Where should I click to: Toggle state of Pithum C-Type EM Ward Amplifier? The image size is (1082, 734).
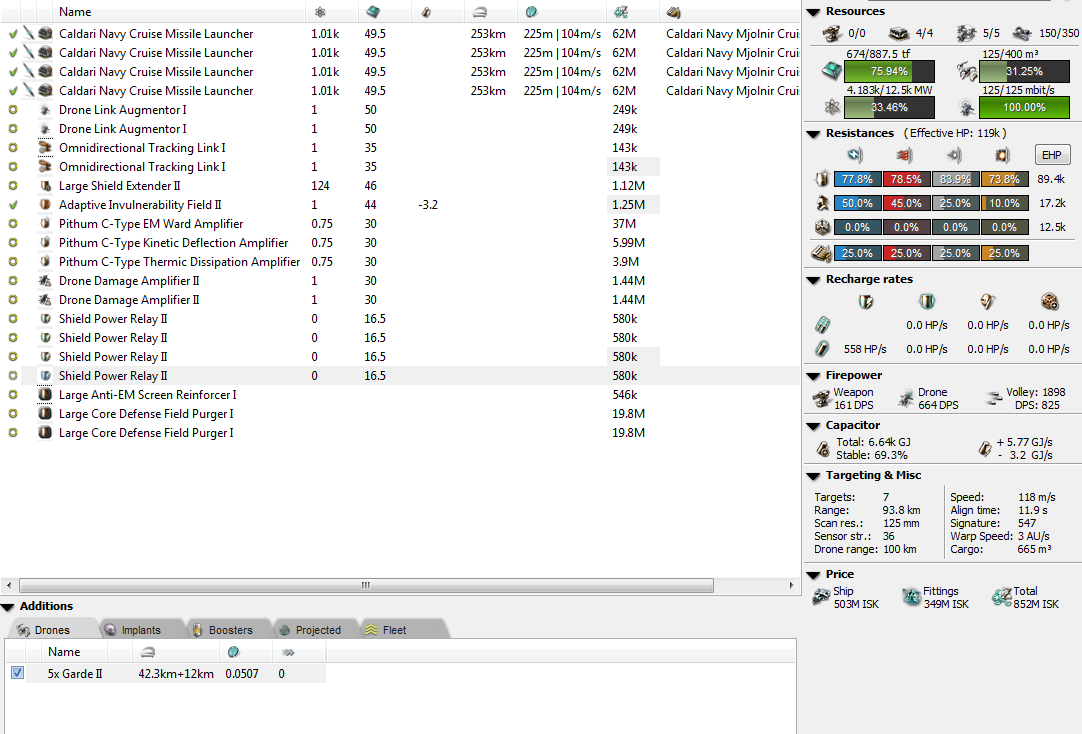click(12, 224)
